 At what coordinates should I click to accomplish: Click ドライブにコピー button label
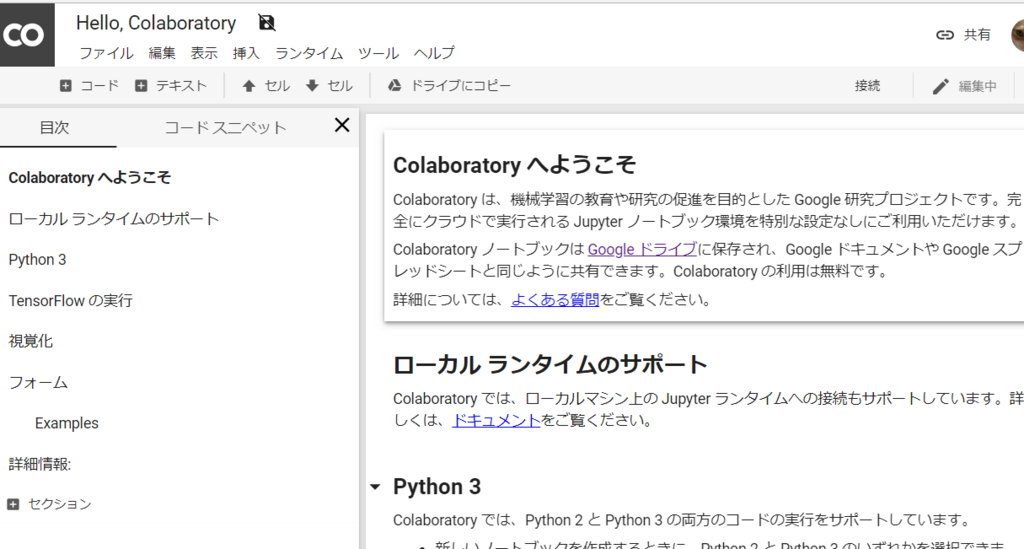coord(460,86)
